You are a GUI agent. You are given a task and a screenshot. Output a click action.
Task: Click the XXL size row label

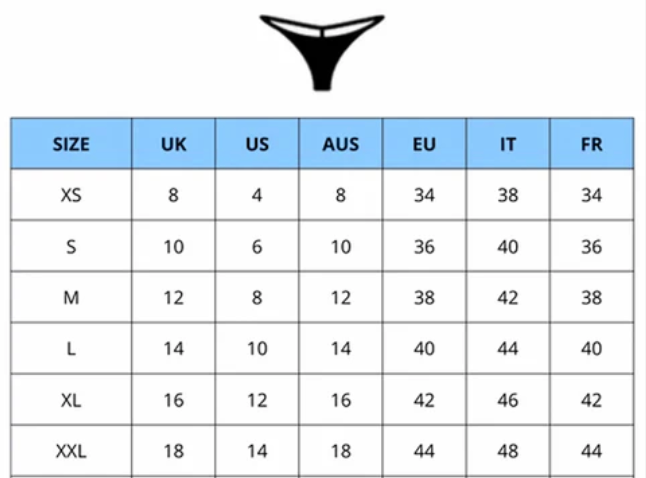click(x=71, y=452)
